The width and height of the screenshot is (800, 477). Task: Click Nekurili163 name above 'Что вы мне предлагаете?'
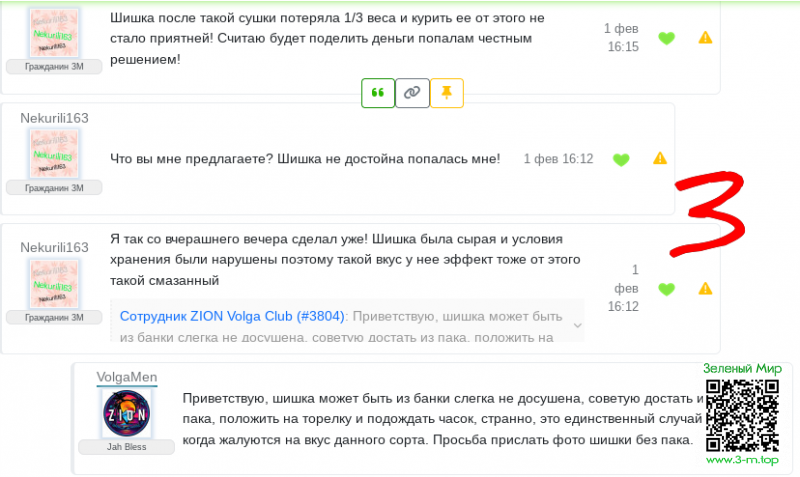(55, 118)
